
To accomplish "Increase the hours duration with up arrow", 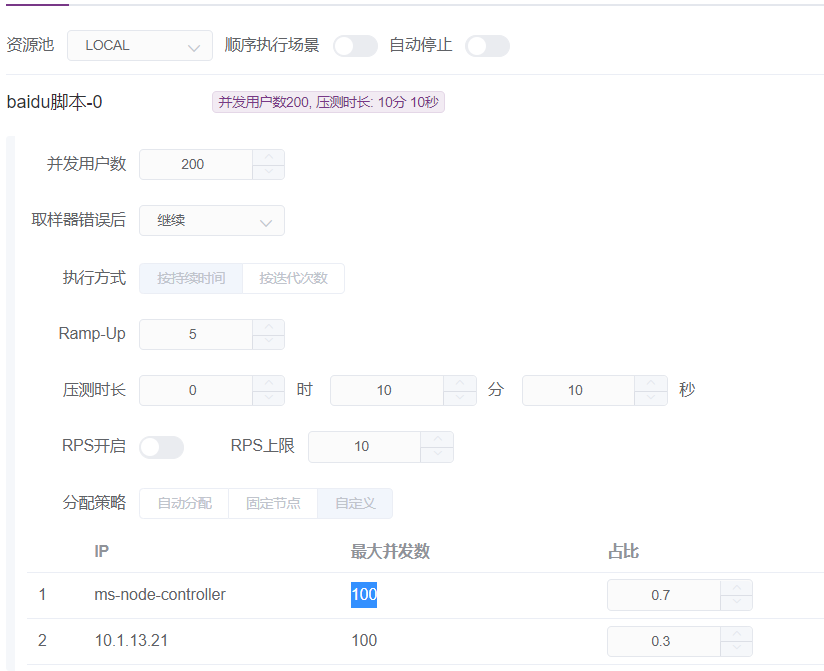I will pyautogui.click(x=269, y=383).
